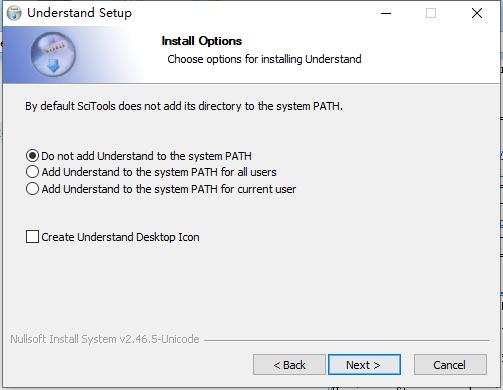Minimize the Understand Setup window
Screen dimensions: 503x390
pos(386,13)
